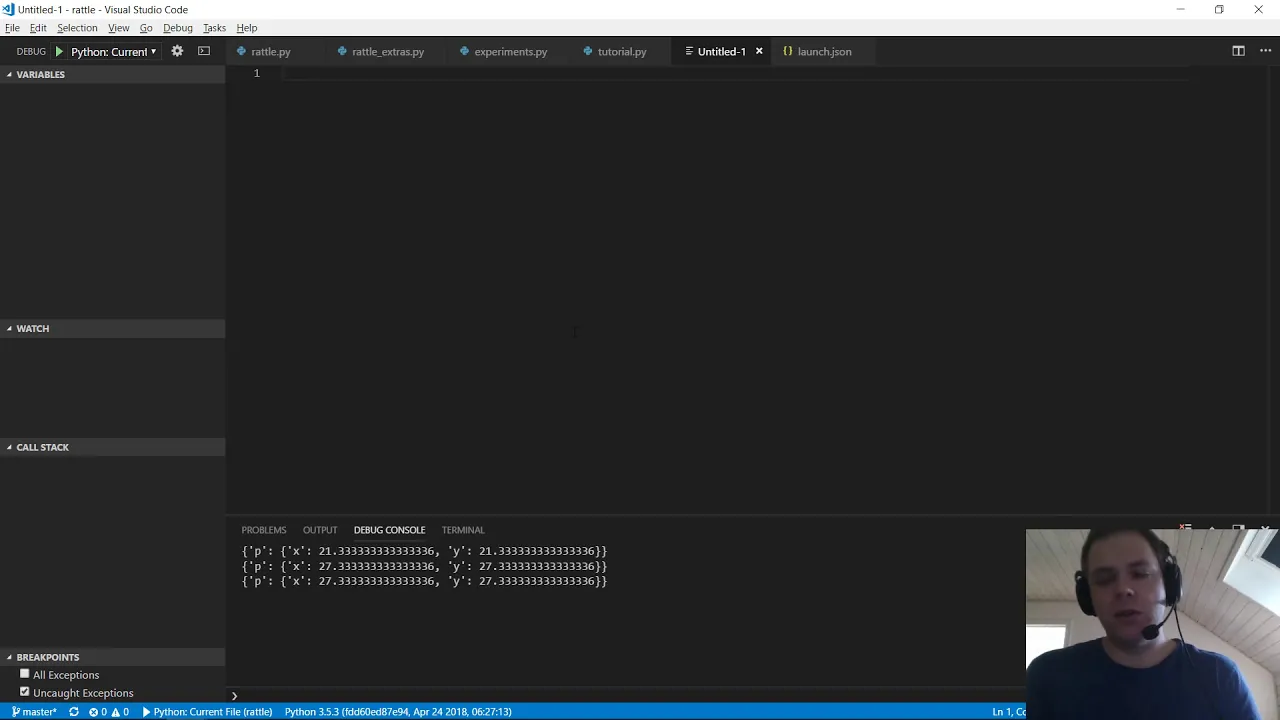Open the debug configuration dropdown Python: Current
This screenshot has height=720, width=1280.
pos(114,52)
